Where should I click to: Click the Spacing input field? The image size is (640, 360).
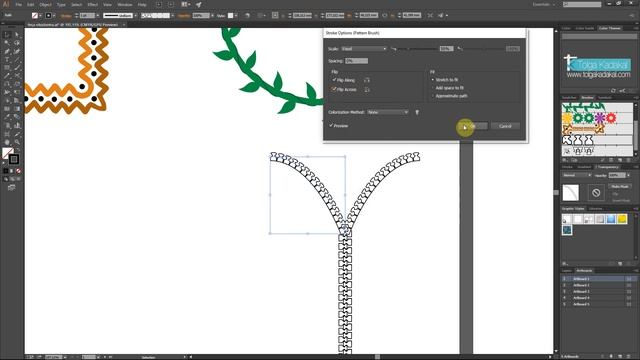356,61
